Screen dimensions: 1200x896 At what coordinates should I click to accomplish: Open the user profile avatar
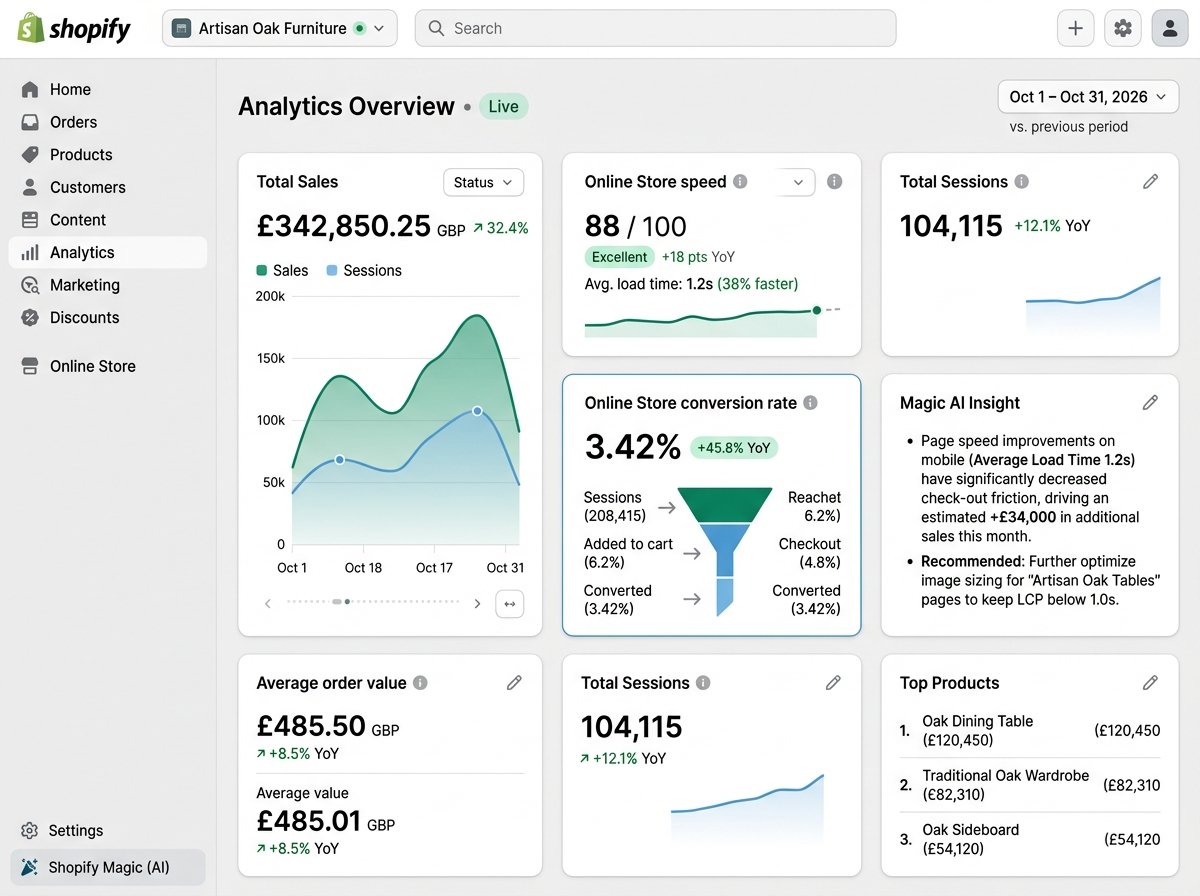pyautogui.click(x=1170, y=28)
